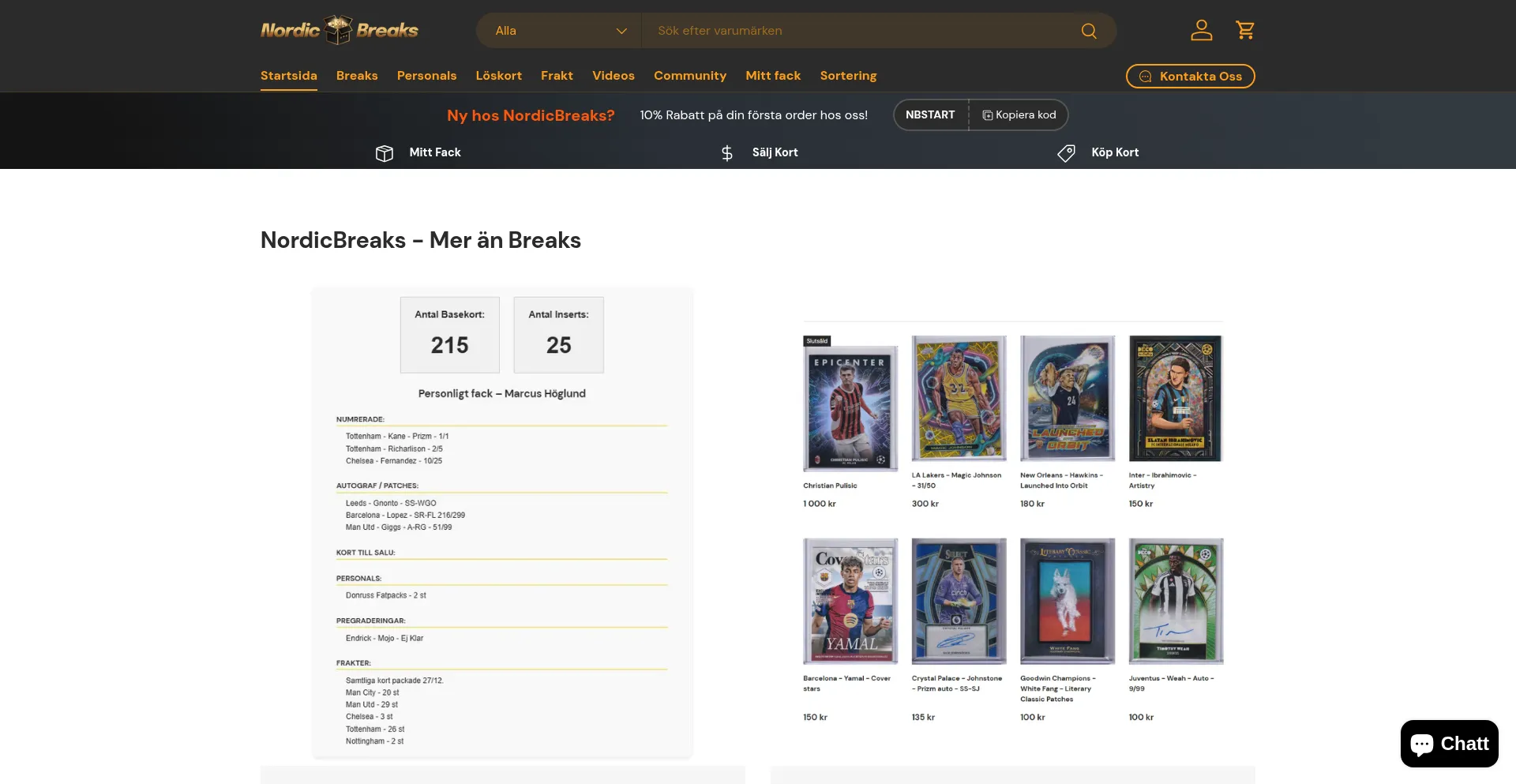Click the Kontakta Oss button
The width and height of the screenshot is (1516, 784).
1190,76
